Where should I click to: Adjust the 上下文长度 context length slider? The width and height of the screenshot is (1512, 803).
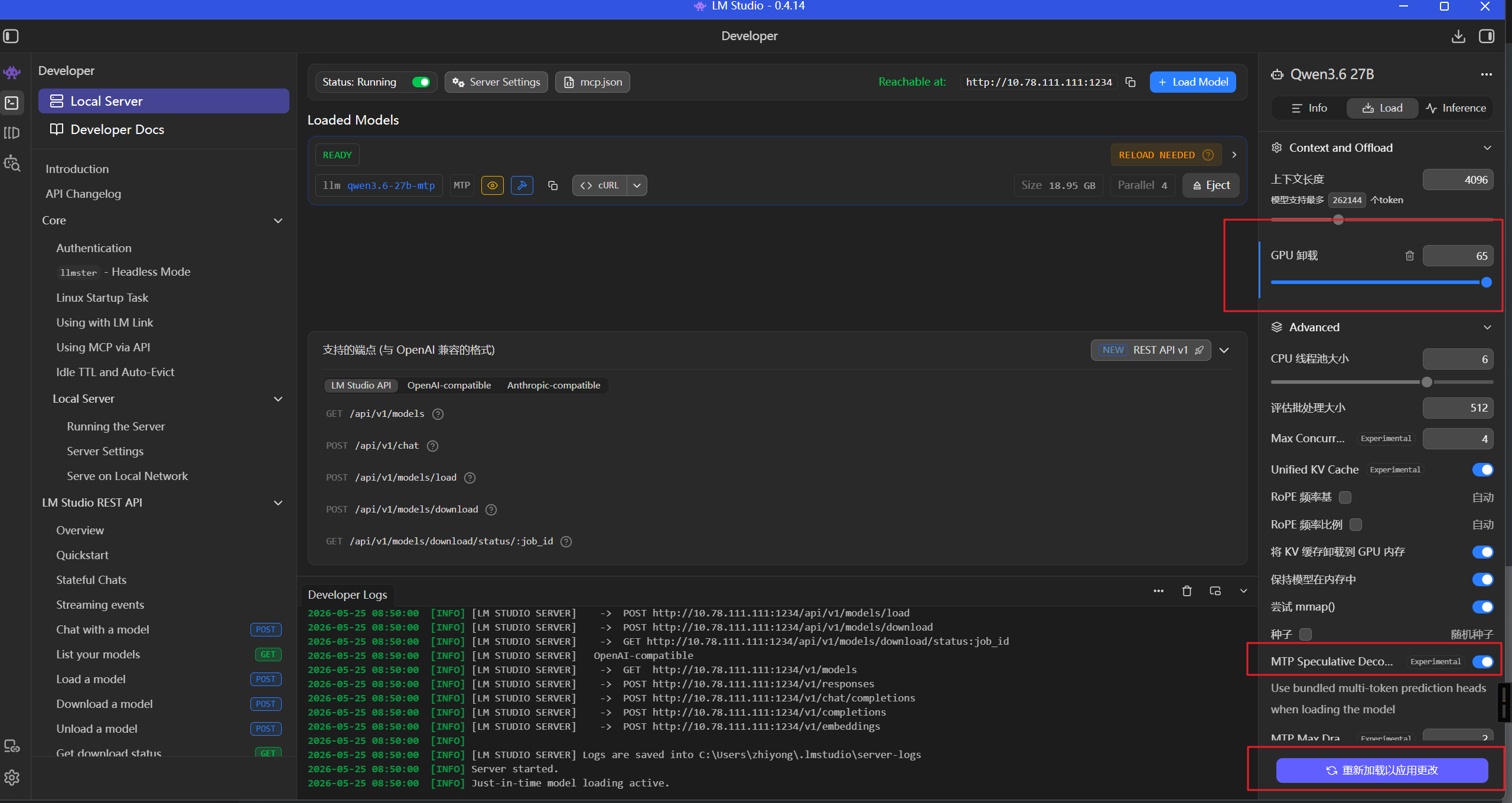pos(1338,220)
